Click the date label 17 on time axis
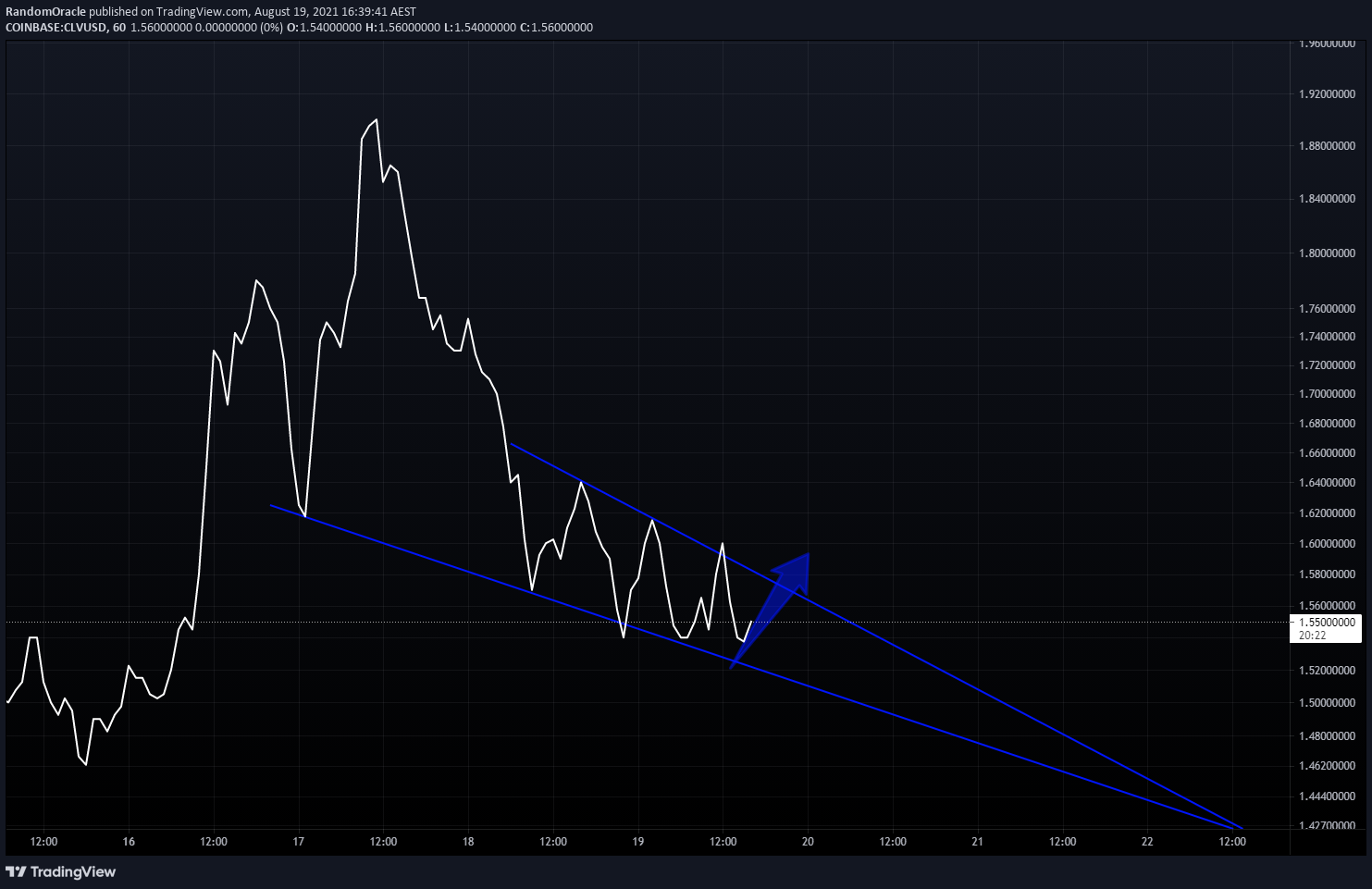Screen dimensions: 1372x889 299,842
